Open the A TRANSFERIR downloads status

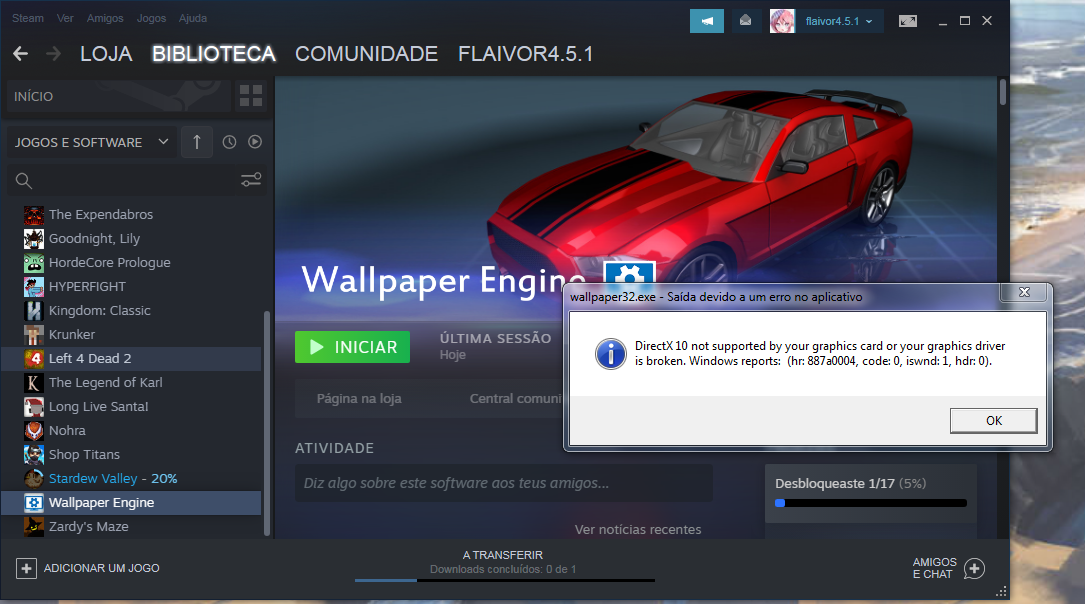[503, 562]
